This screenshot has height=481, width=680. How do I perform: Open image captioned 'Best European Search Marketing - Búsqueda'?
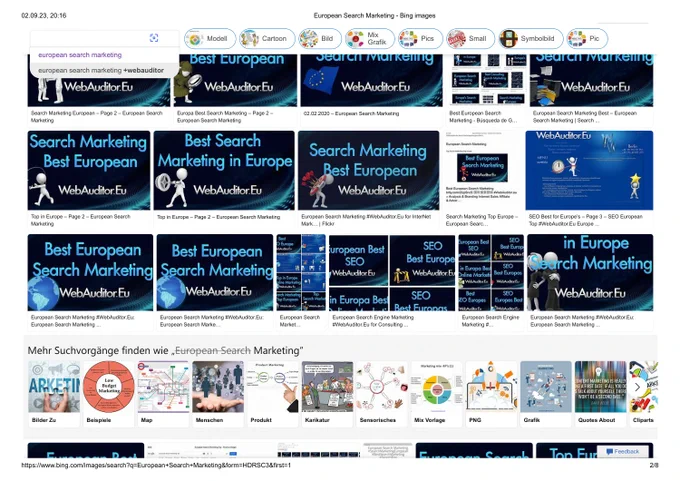[486, 80]
